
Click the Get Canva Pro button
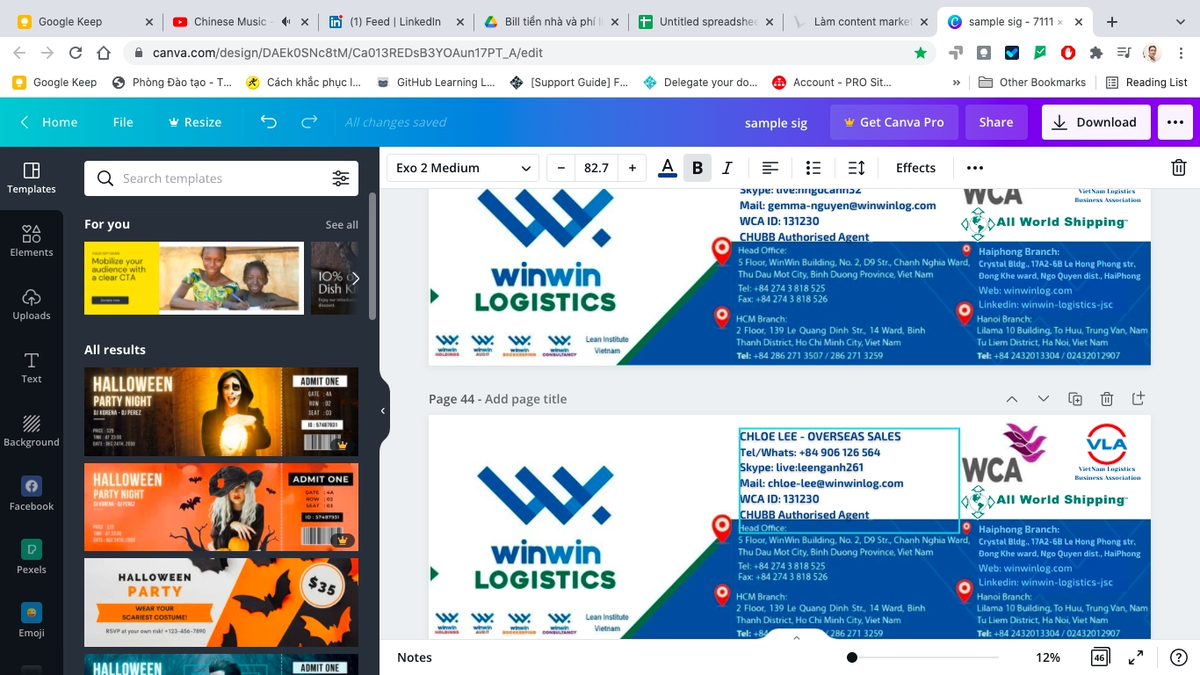coord(893,122)
